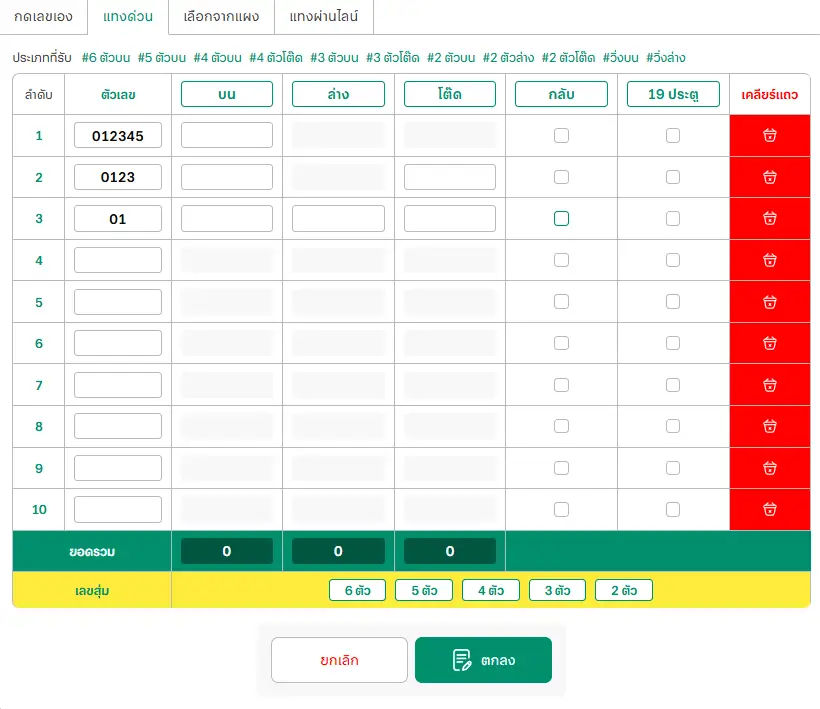The width and height of the screenshot is (820, 709).
Task: Click the trash icon in row 8
Action: click(769, 427)
